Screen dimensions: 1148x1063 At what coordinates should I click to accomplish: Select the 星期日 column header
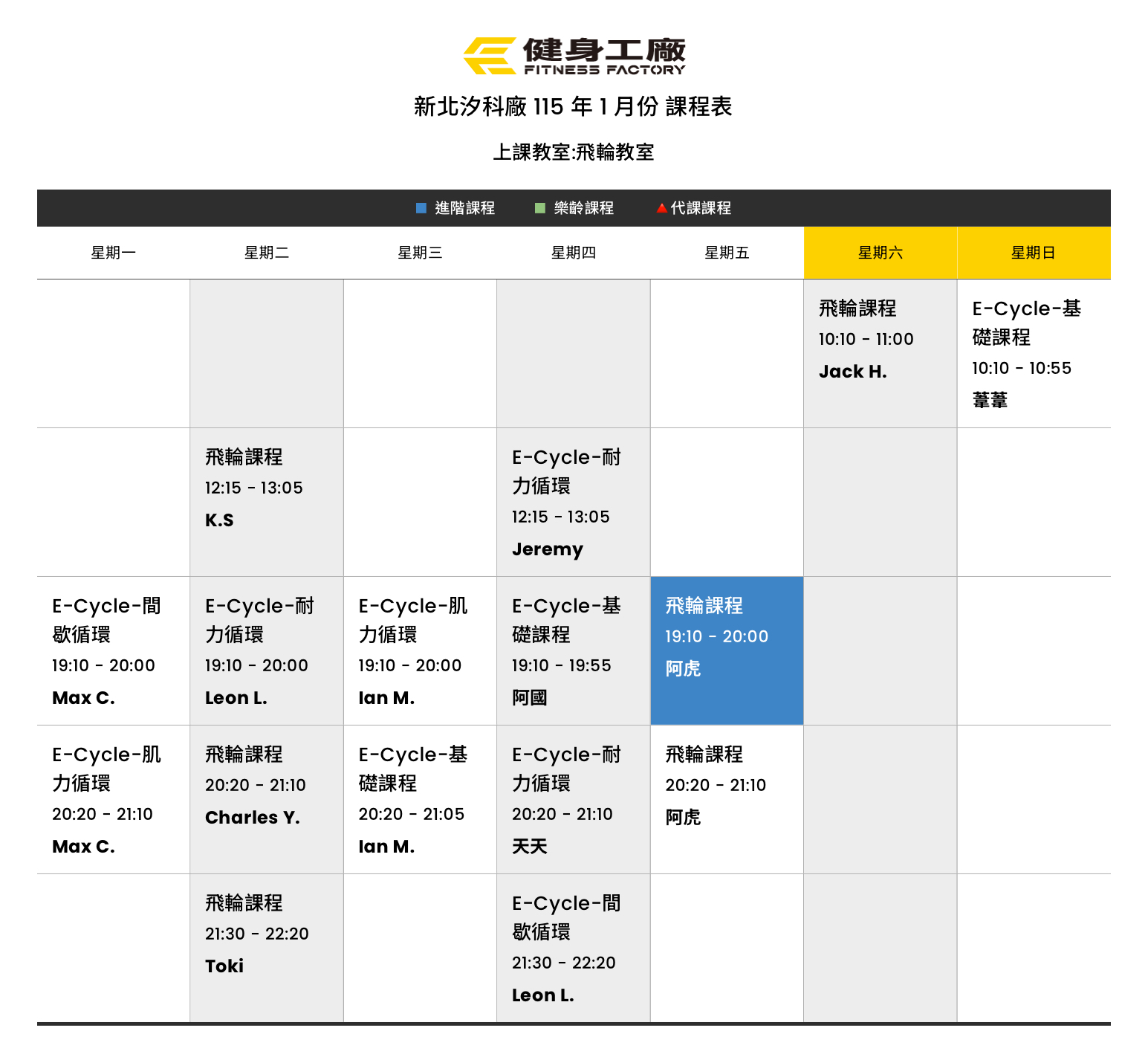click(1033, 253)
